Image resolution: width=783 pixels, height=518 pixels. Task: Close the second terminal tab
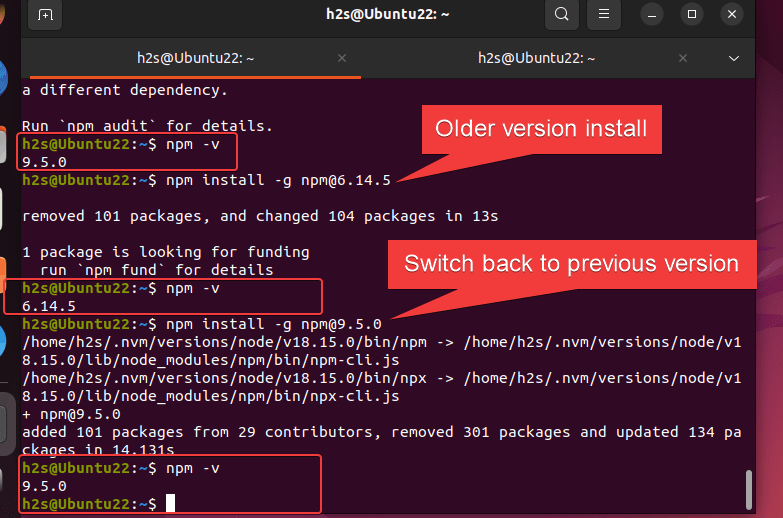point(683,58)
